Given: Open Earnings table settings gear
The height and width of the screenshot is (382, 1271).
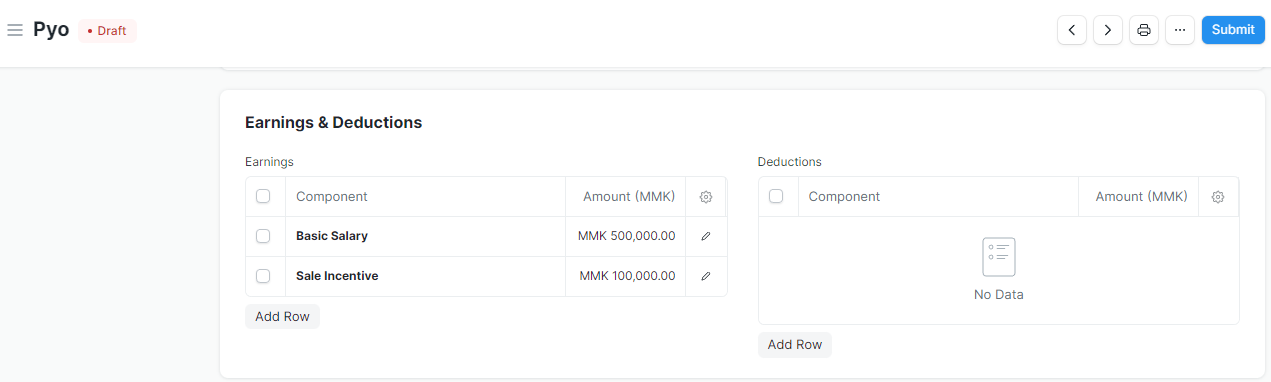Looking at the screenshot, I should pos(706,197).
